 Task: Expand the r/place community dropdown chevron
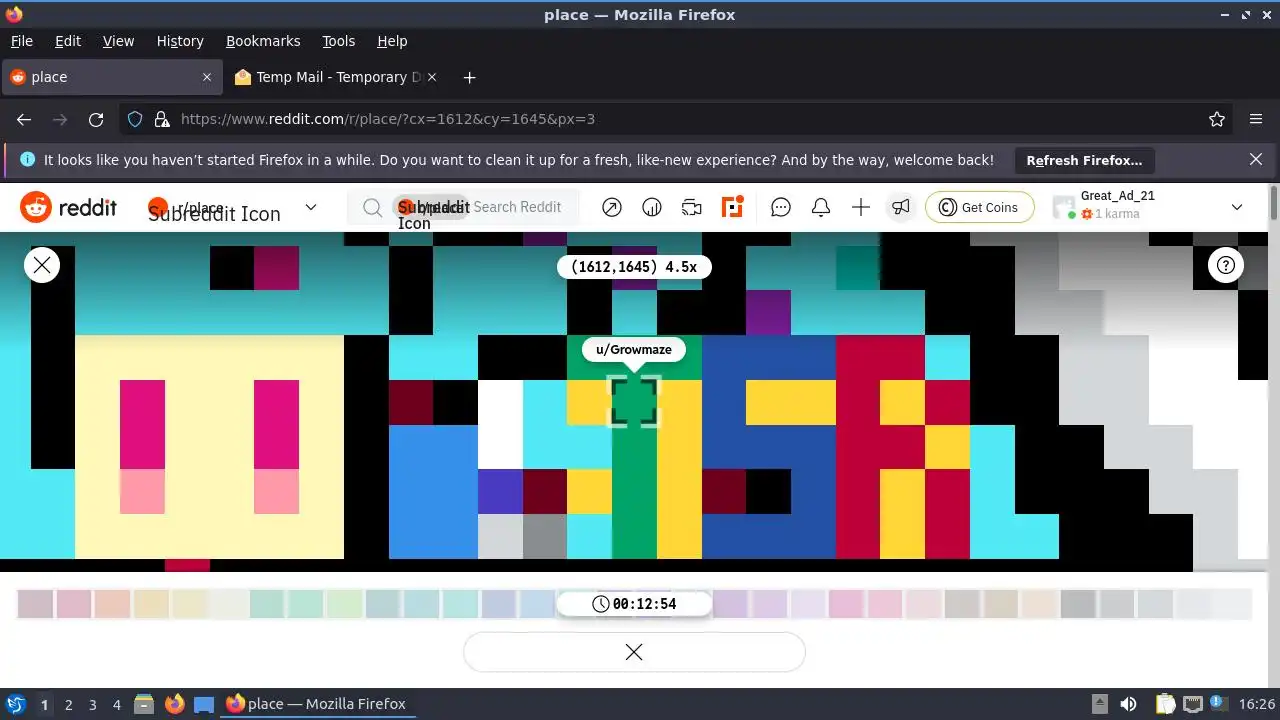[311, 207]
